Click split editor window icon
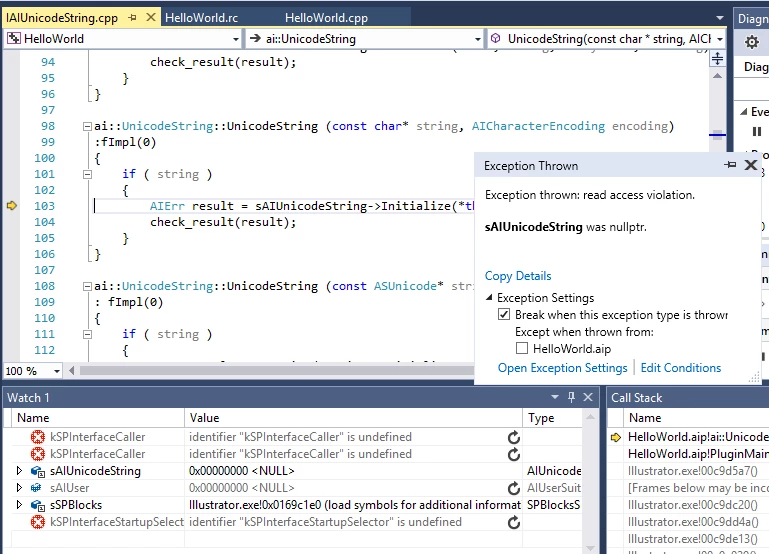Image resolution: width=769 pixels, height=554 pixels. click(x=717, y=59)
